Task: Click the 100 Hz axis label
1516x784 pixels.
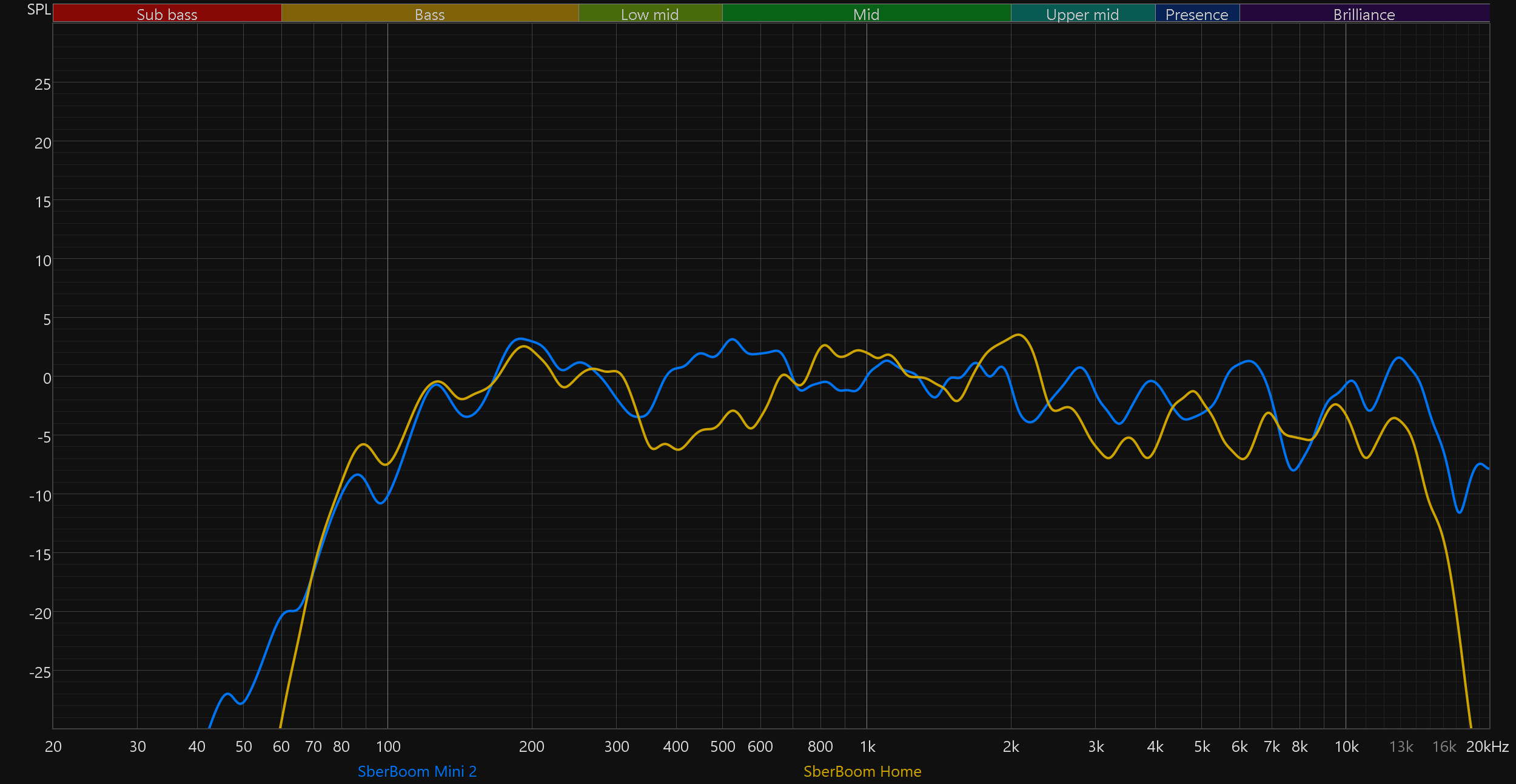Action: 388,746
